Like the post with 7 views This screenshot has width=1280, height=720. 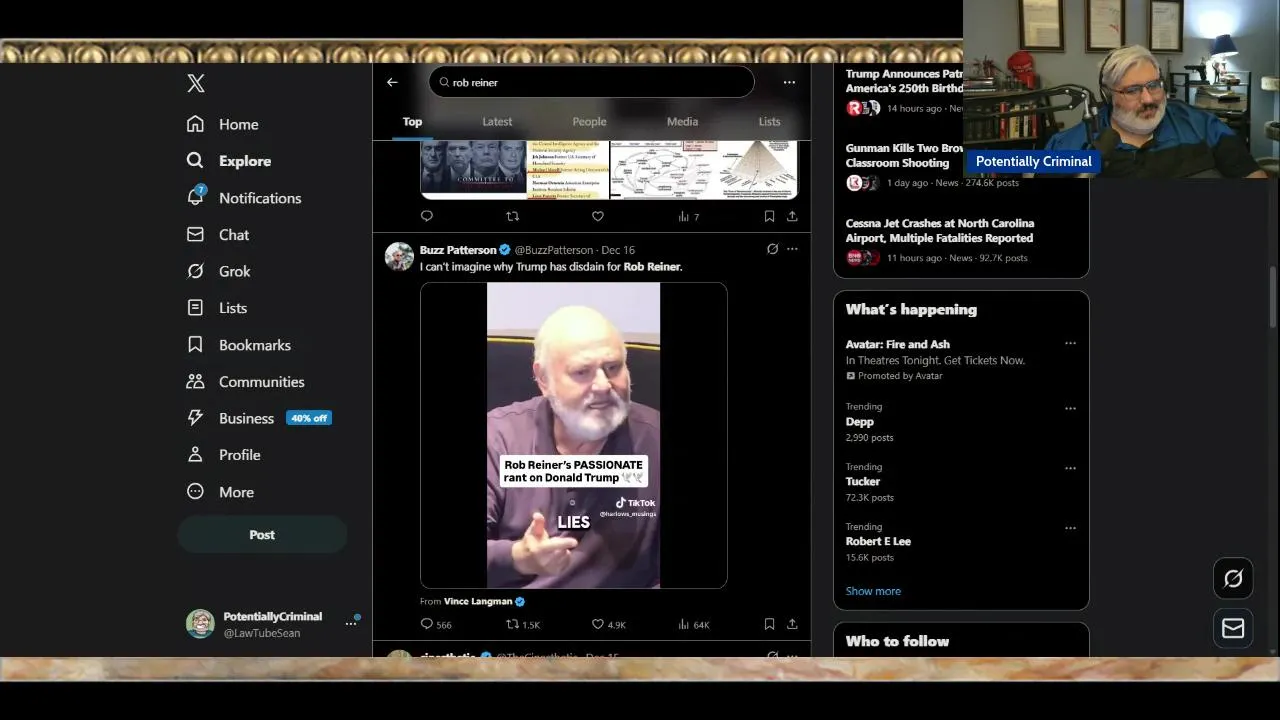[x=597, y=216]
